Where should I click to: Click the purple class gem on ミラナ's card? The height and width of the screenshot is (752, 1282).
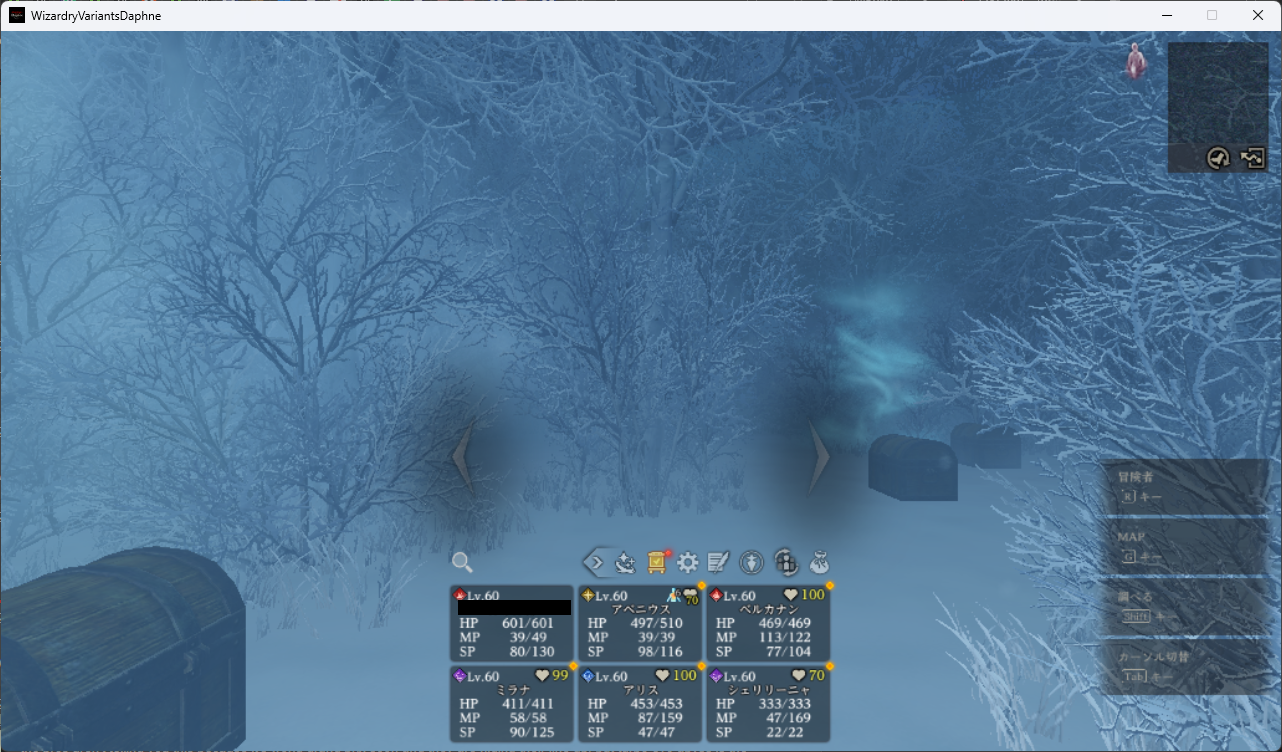[460, 676]
